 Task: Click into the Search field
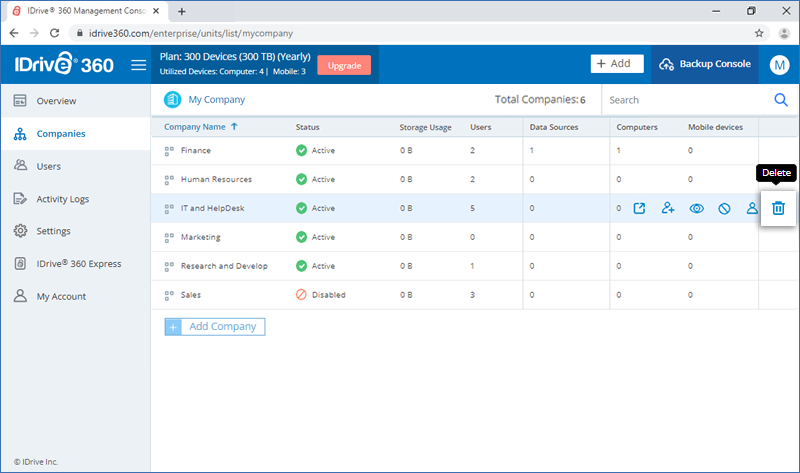(x=688, y=100)
